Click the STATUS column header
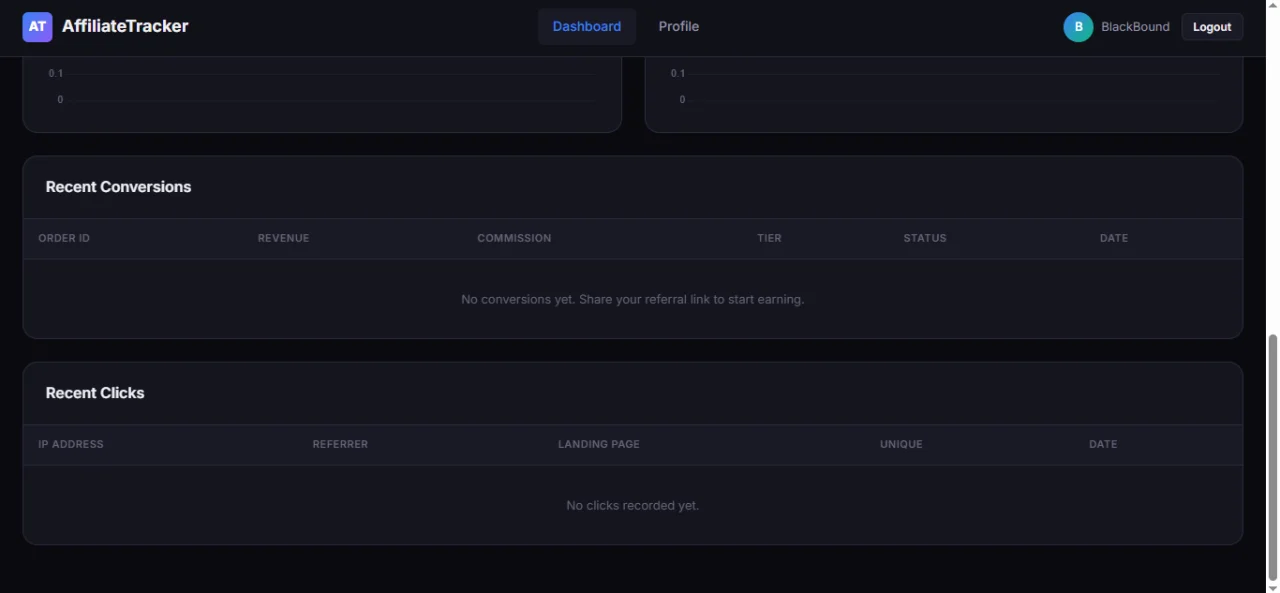1280x593 pixels. (925, 238)
